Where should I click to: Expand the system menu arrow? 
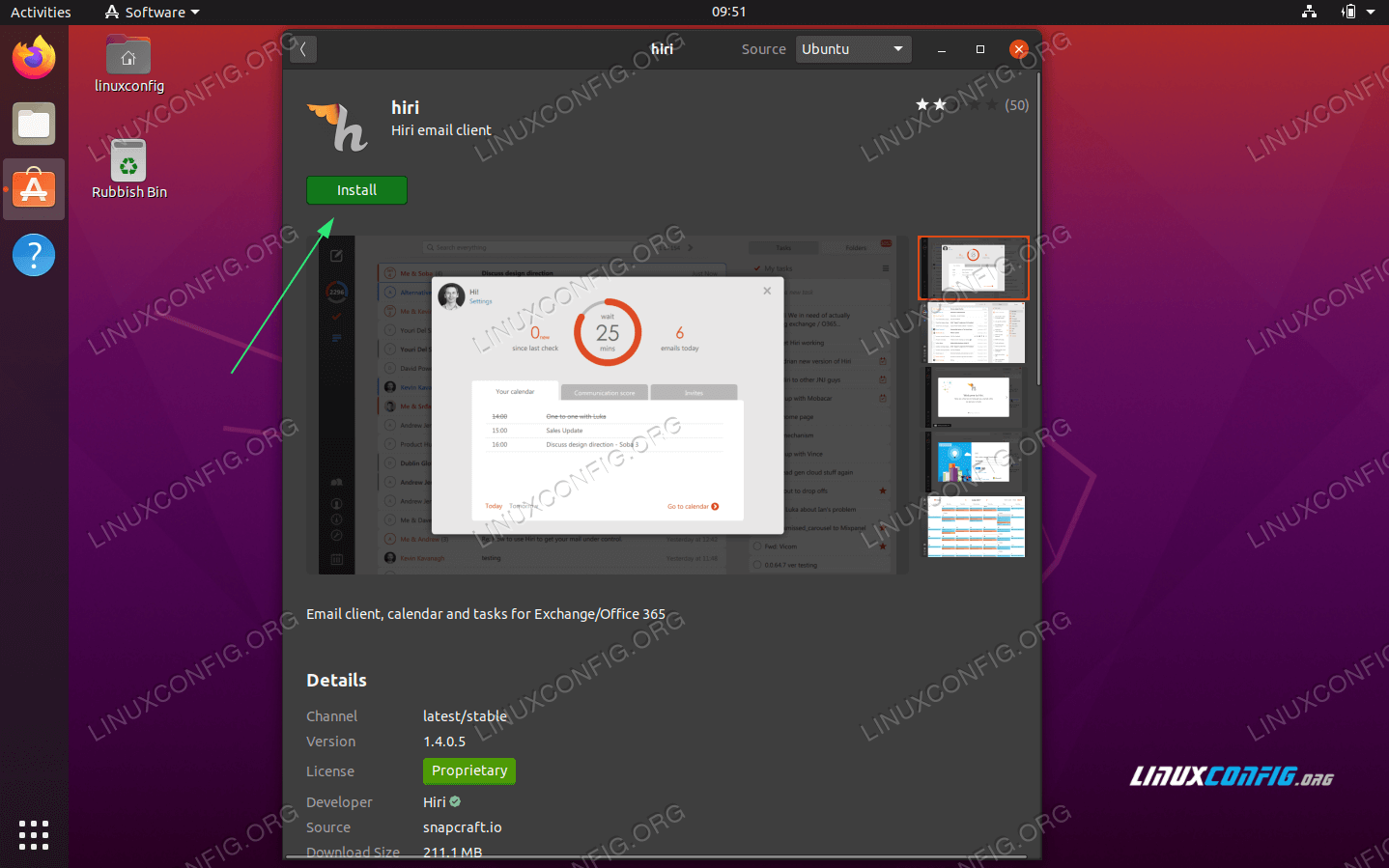point(1371,12)
